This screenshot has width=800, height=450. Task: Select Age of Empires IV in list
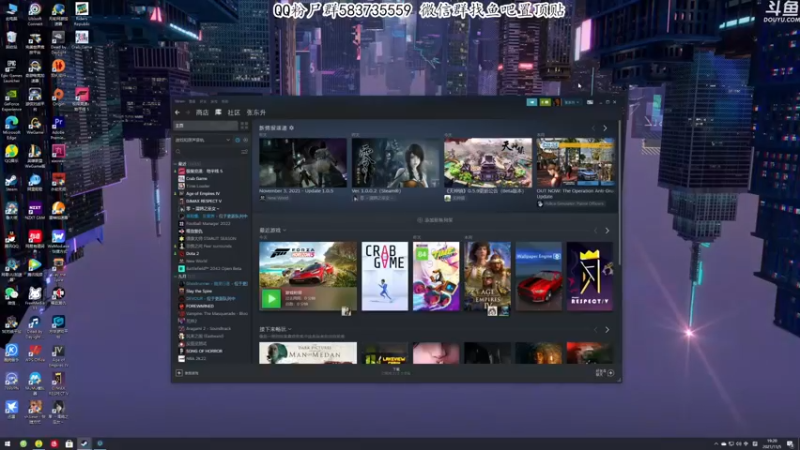pos(203,193)
